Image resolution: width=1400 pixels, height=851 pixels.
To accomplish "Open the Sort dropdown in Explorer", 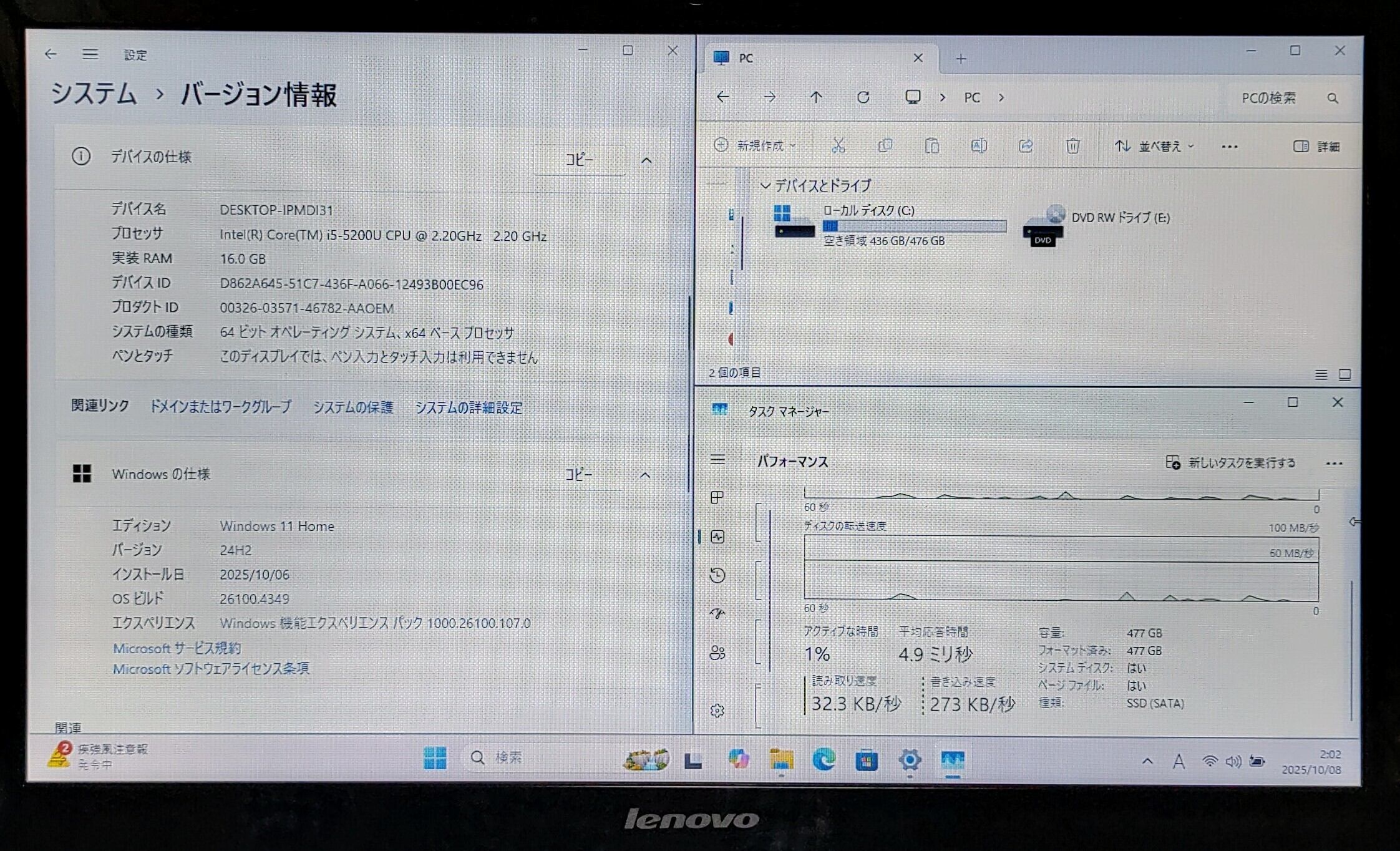I will pos(1154,147).
